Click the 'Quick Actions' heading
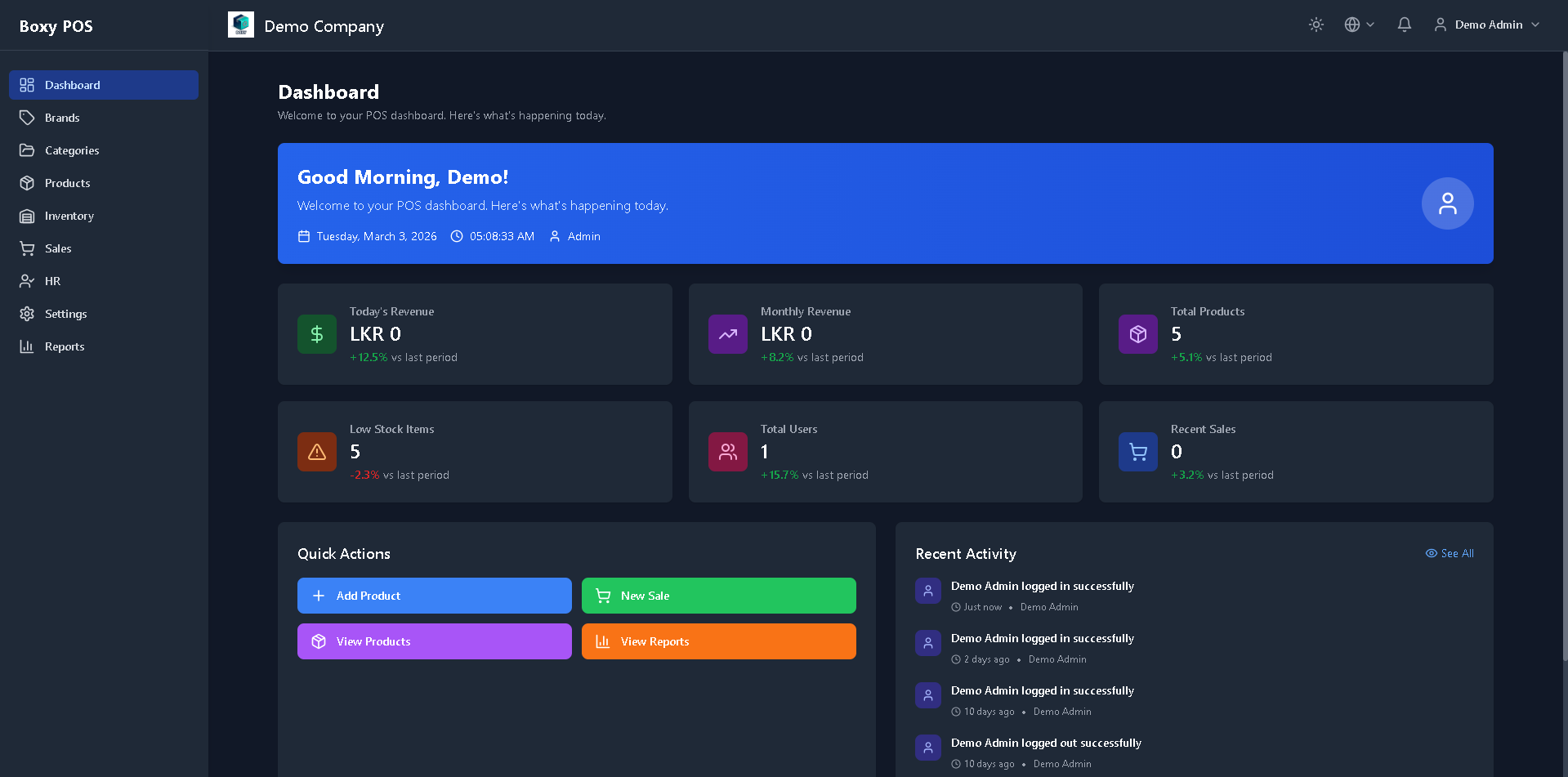This screenshot has height=777, width=1568. coord(344,554)
